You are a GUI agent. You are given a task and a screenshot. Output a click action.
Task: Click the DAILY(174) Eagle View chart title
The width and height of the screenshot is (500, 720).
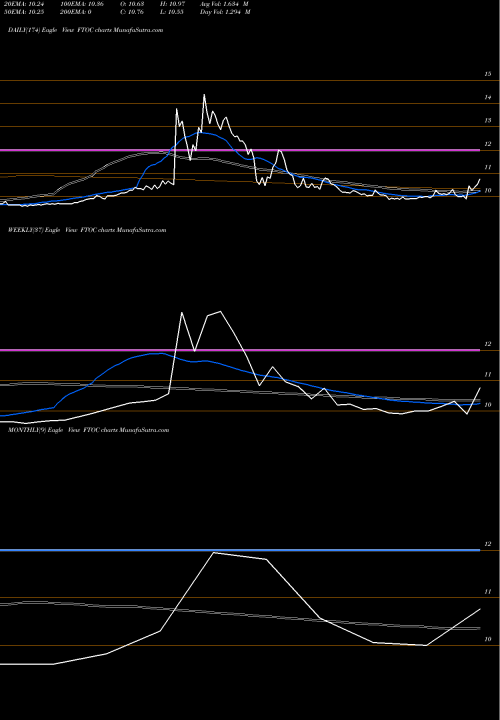[85, 30]
